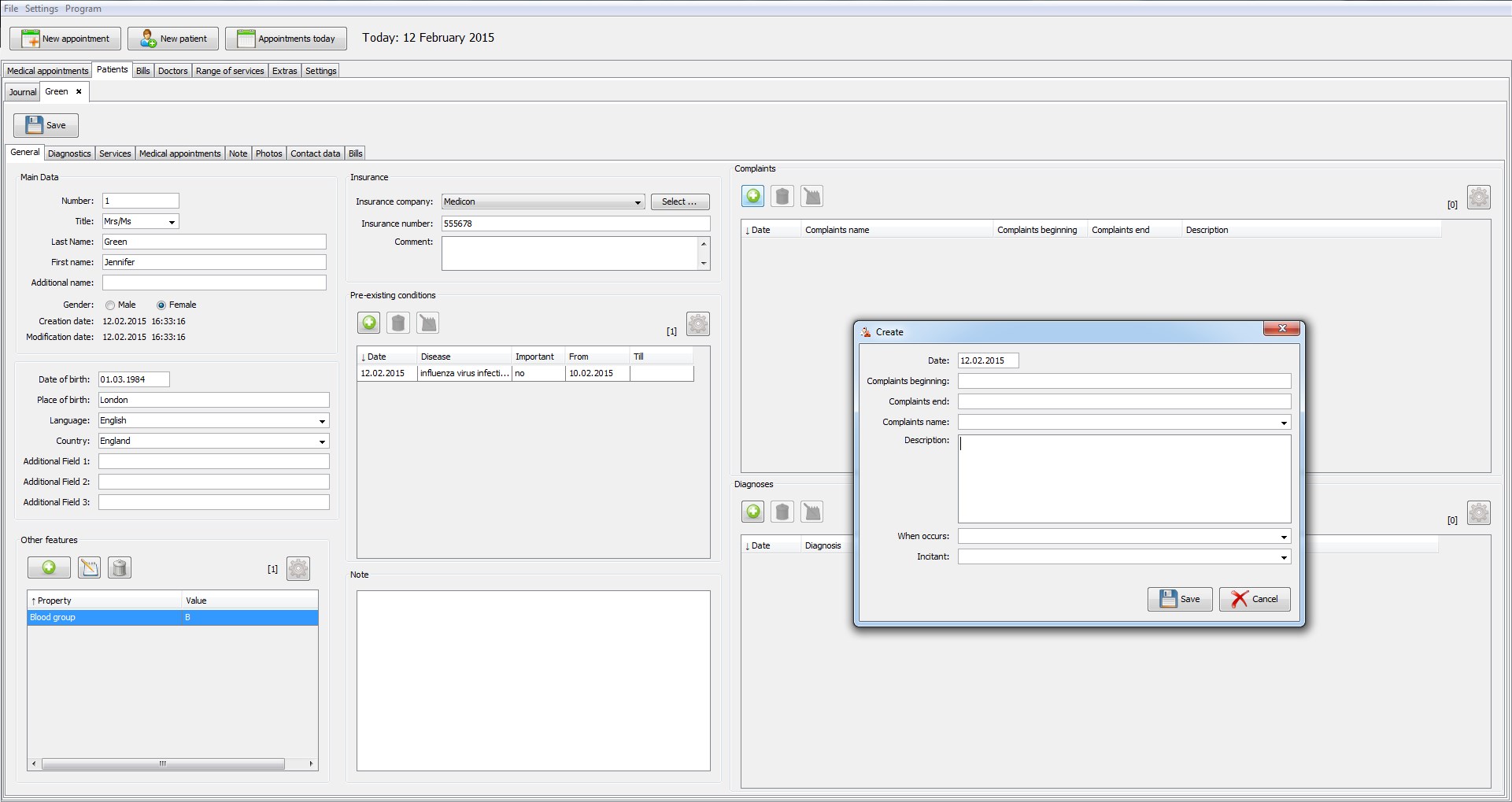This screenshot has width=1512, height=802.
Task: Click Select ... button for insurance company
Action: [x=680, y=202]
